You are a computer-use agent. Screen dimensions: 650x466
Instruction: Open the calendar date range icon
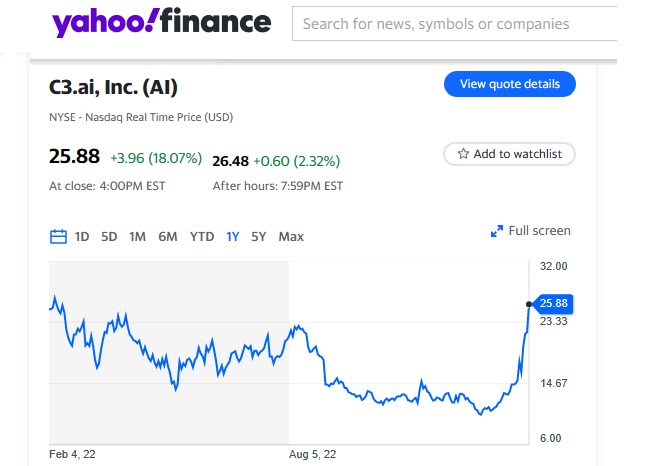click(x=58, y=237)
